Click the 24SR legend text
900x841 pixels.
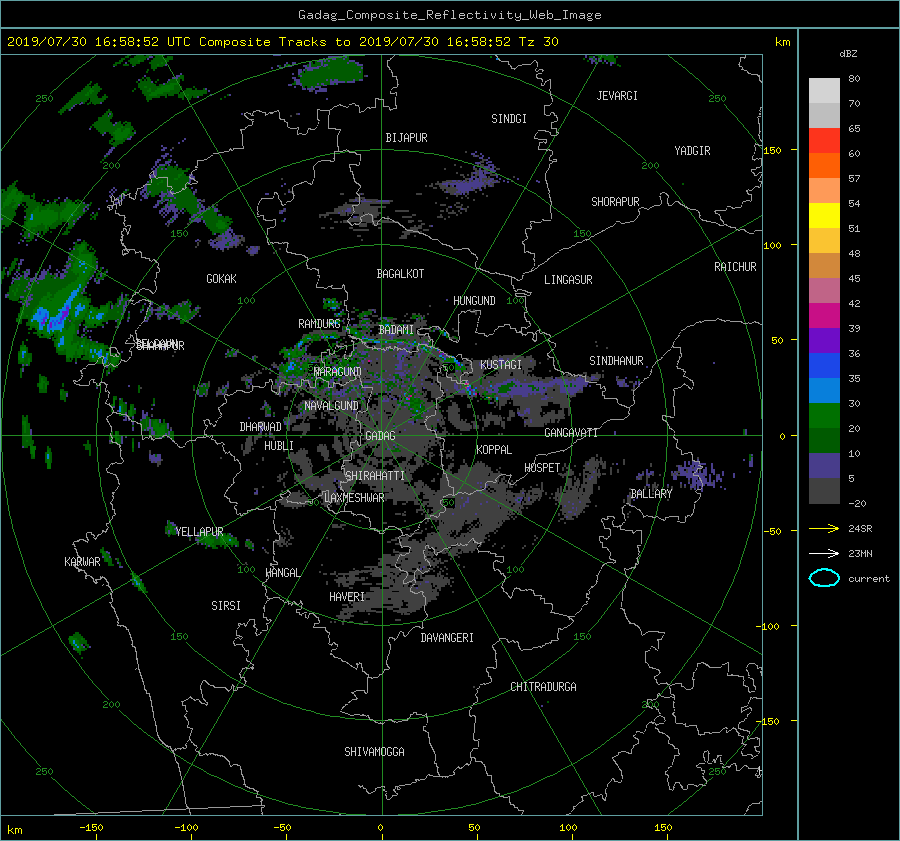(x=860, y=529)
